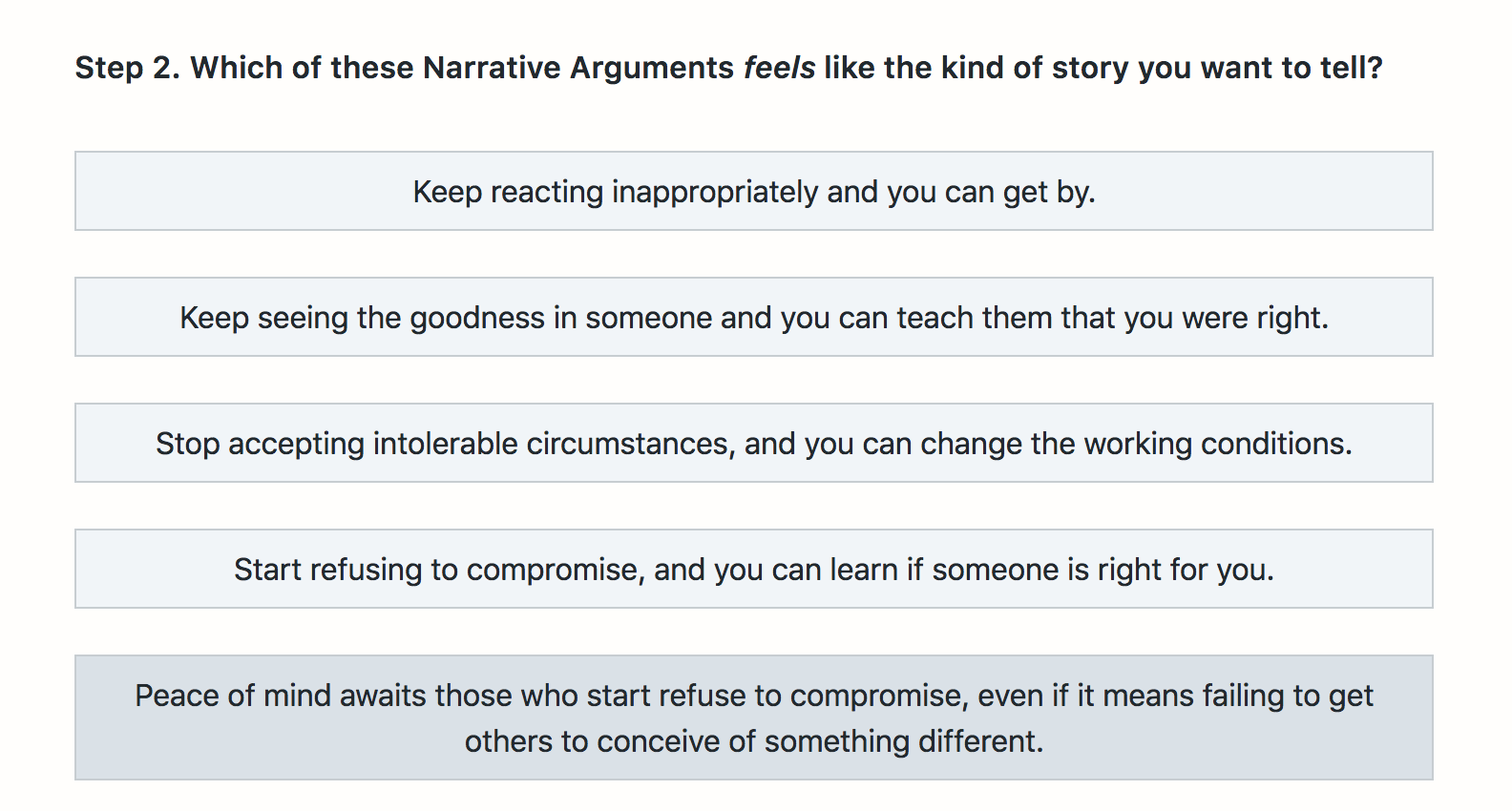The width and height of the screenshot is (1512, 811).
Task: Choose the argument starting with "Start refusing"
Action: (754, 569)
